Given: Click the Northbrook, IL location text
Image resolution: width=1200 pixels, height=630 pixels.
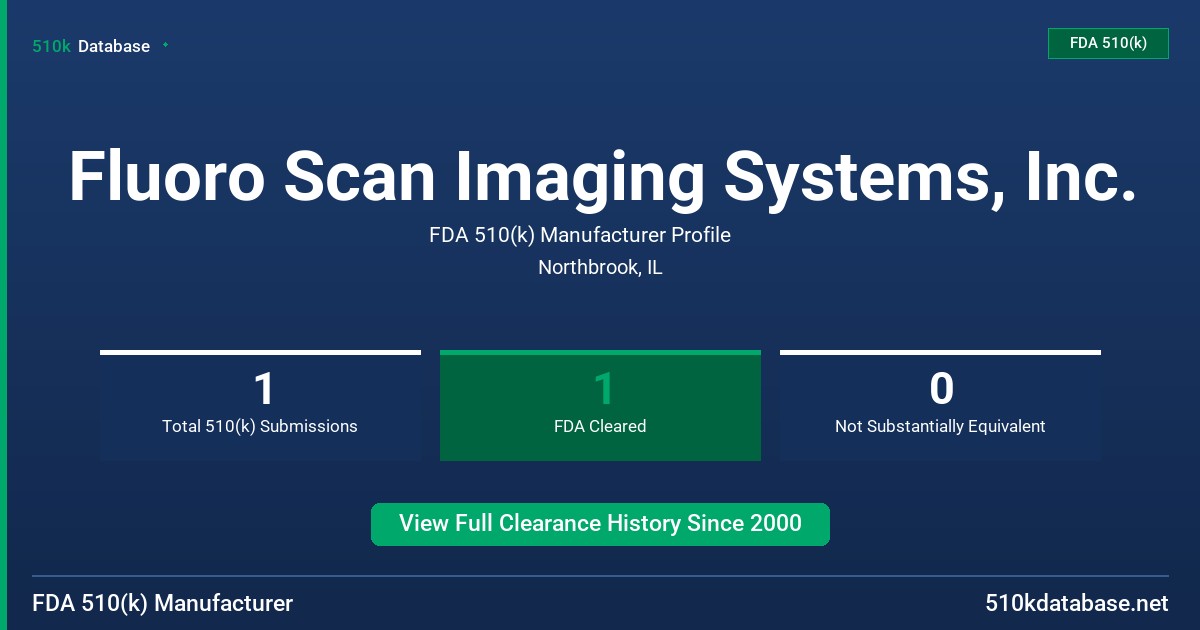Looking at the screenshot, I should click(x=600, y=267).
